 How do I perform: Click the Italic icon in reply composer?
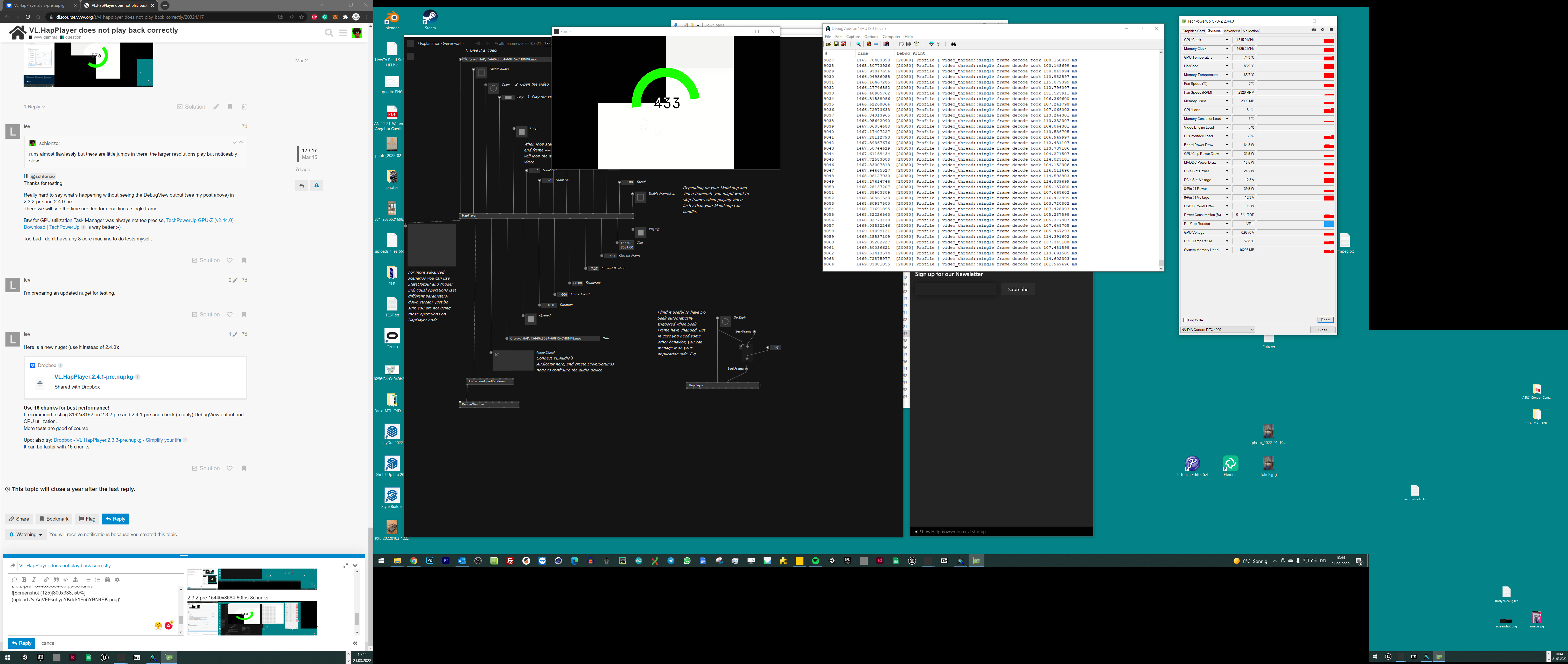tap(34, 580)
